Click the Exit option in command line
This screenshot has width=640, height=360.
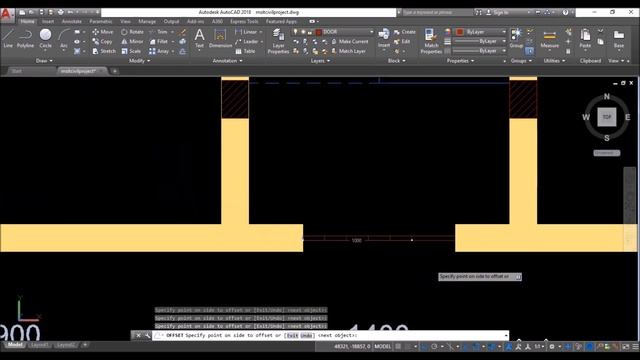click(x=292, y=336)
